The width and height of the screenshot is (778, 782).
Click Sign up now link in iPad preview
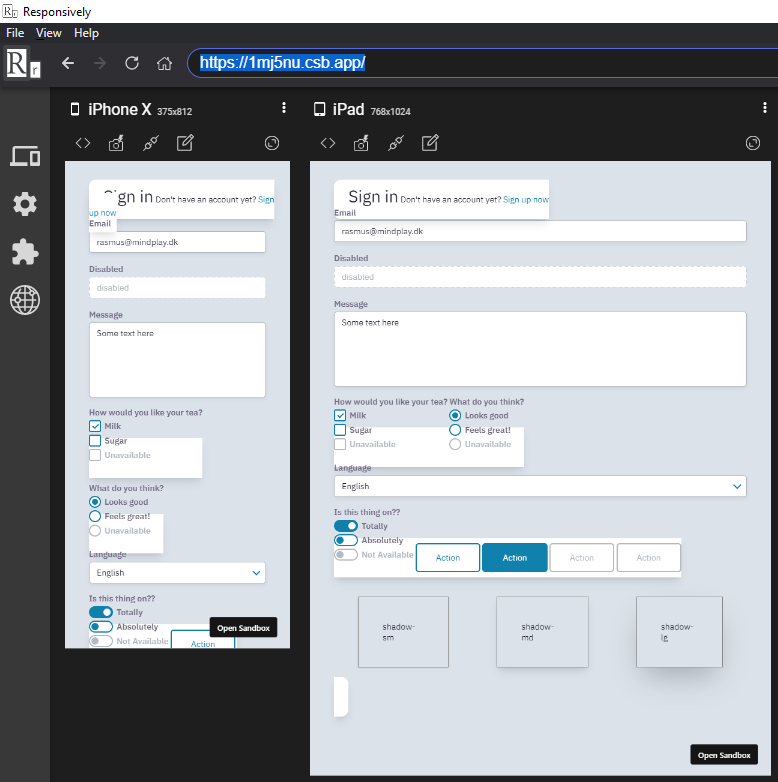click(526, 199)
